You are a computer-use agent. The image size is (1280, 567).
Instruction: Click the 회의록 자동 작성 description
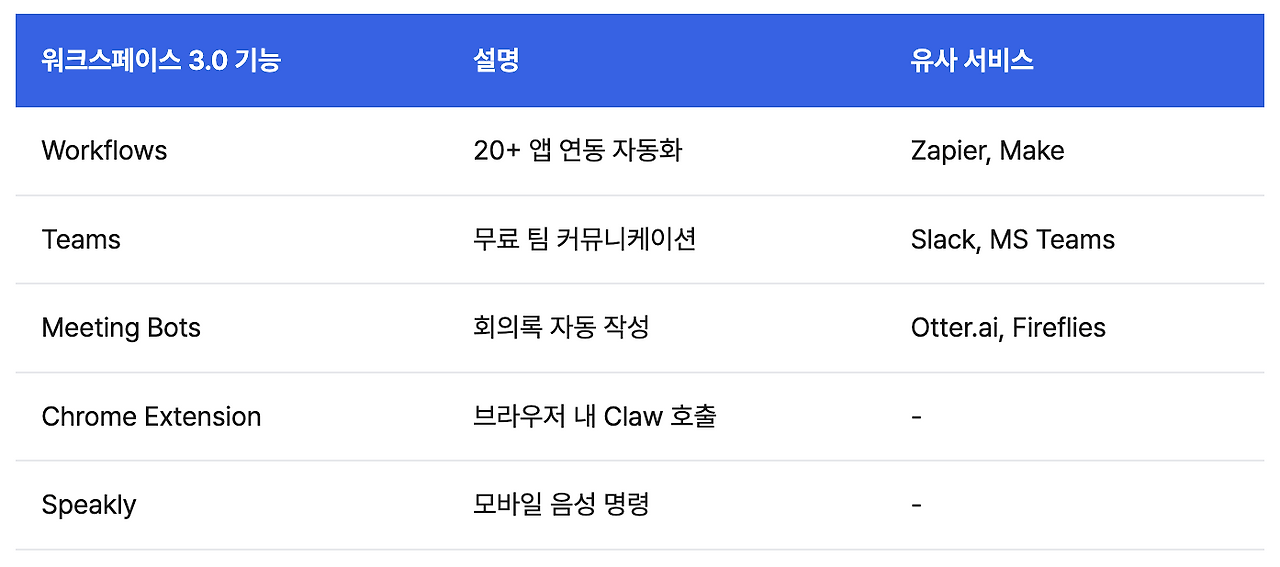[x=561, y=328]
